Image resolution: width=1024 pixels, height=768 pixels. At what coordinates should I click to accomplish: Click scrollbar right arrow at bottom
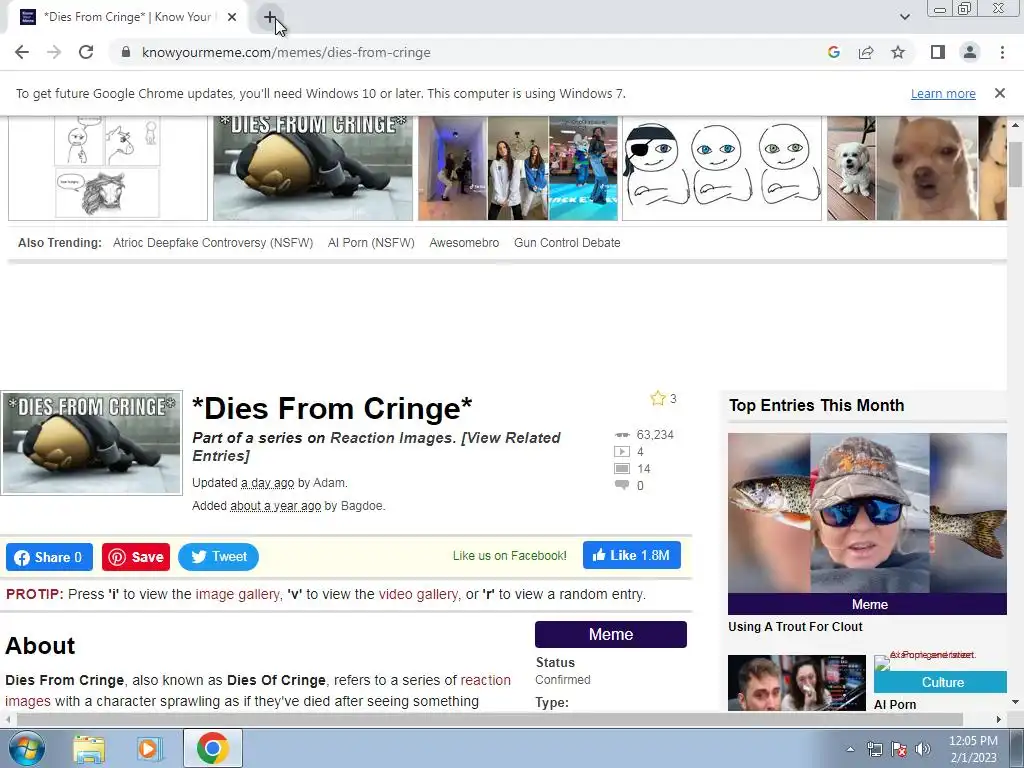click(x=999, y=720)
